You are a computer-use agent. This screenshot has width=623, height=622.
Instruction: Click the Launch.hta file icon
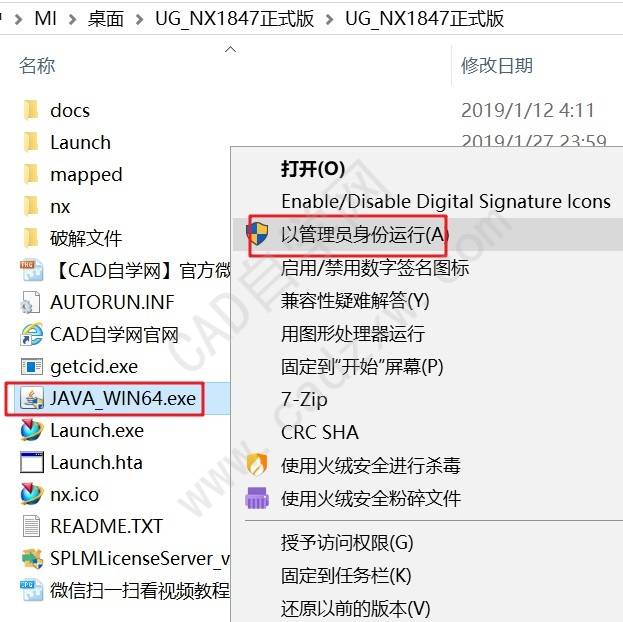pos(32,462)
